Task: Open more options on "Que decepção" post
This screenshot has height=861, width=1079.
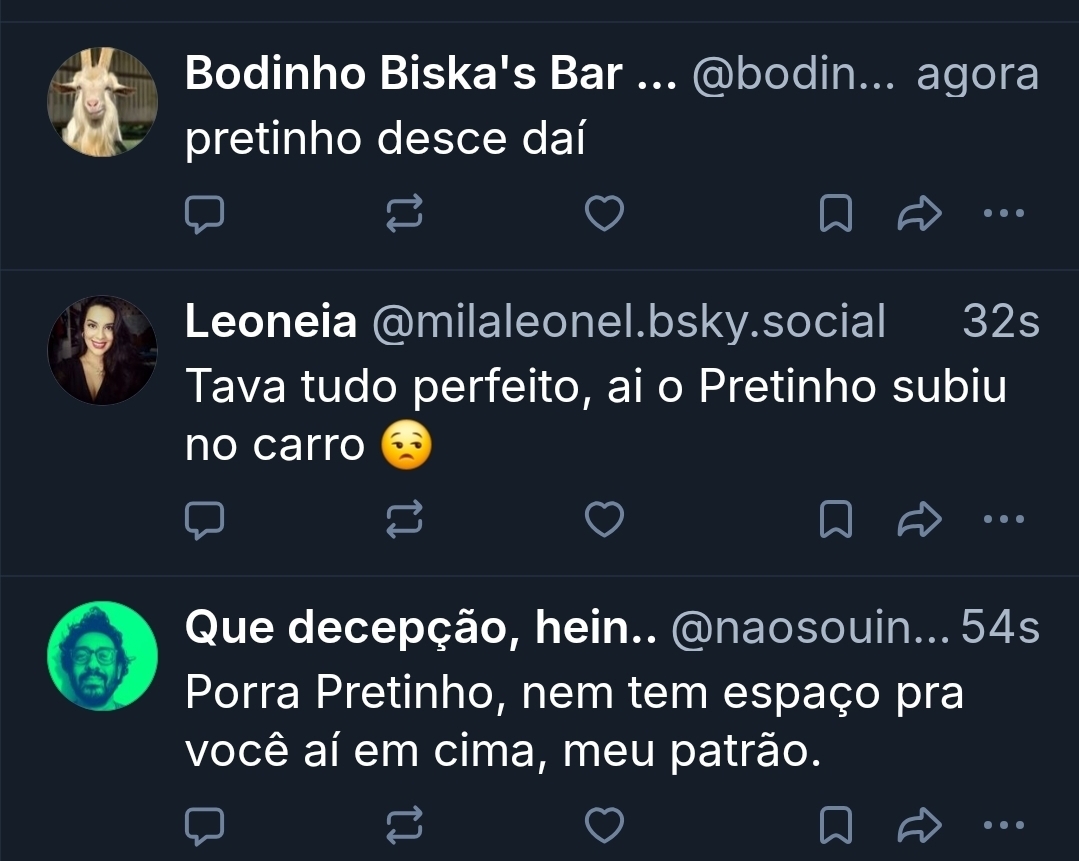Action: tap(1004, 824)
